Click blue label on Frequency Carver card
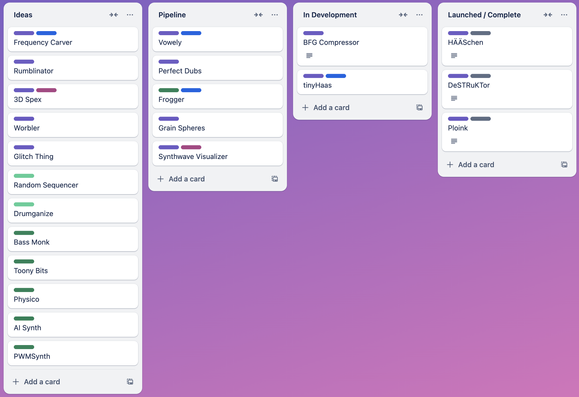 [47, 33]
